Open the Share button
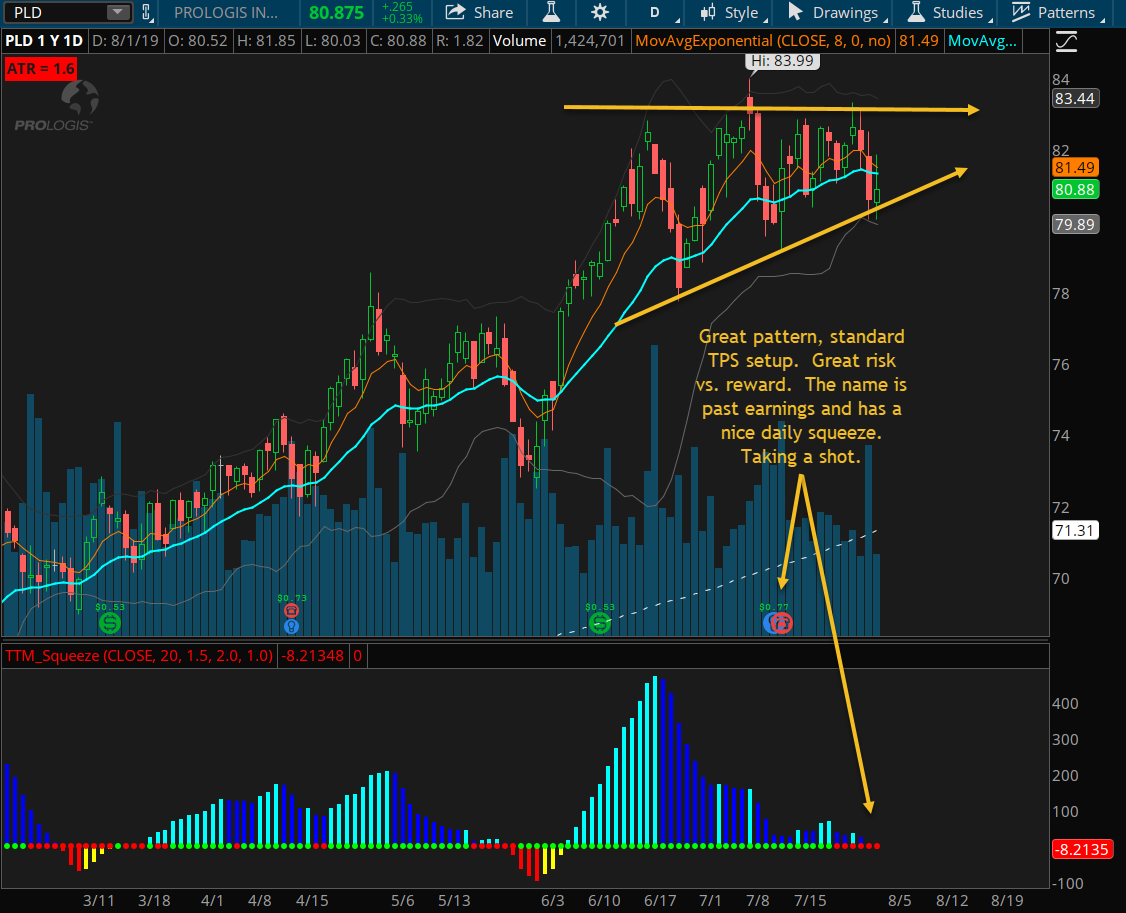The image size is (1126, 913). click(478, 12)
